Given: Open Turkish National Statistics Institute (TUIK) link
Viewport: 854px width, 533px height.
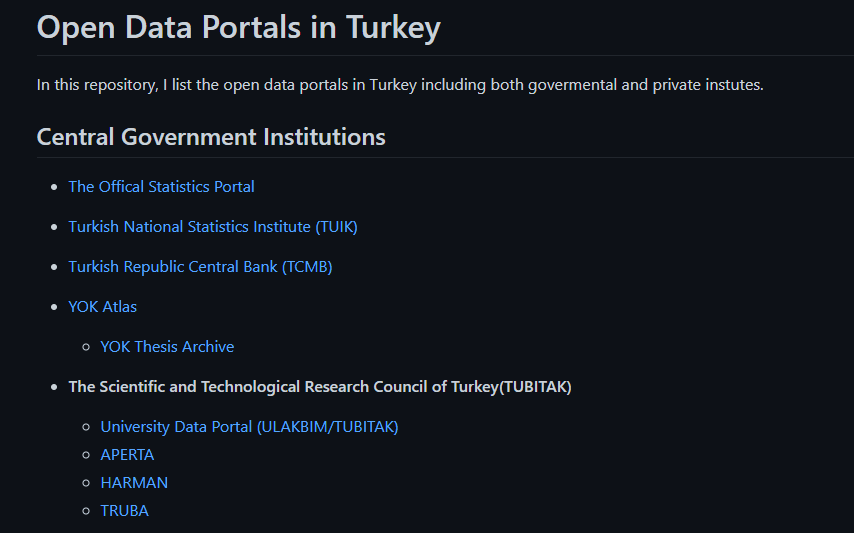Looking at the screenshot, I should (x=213, y=226).
